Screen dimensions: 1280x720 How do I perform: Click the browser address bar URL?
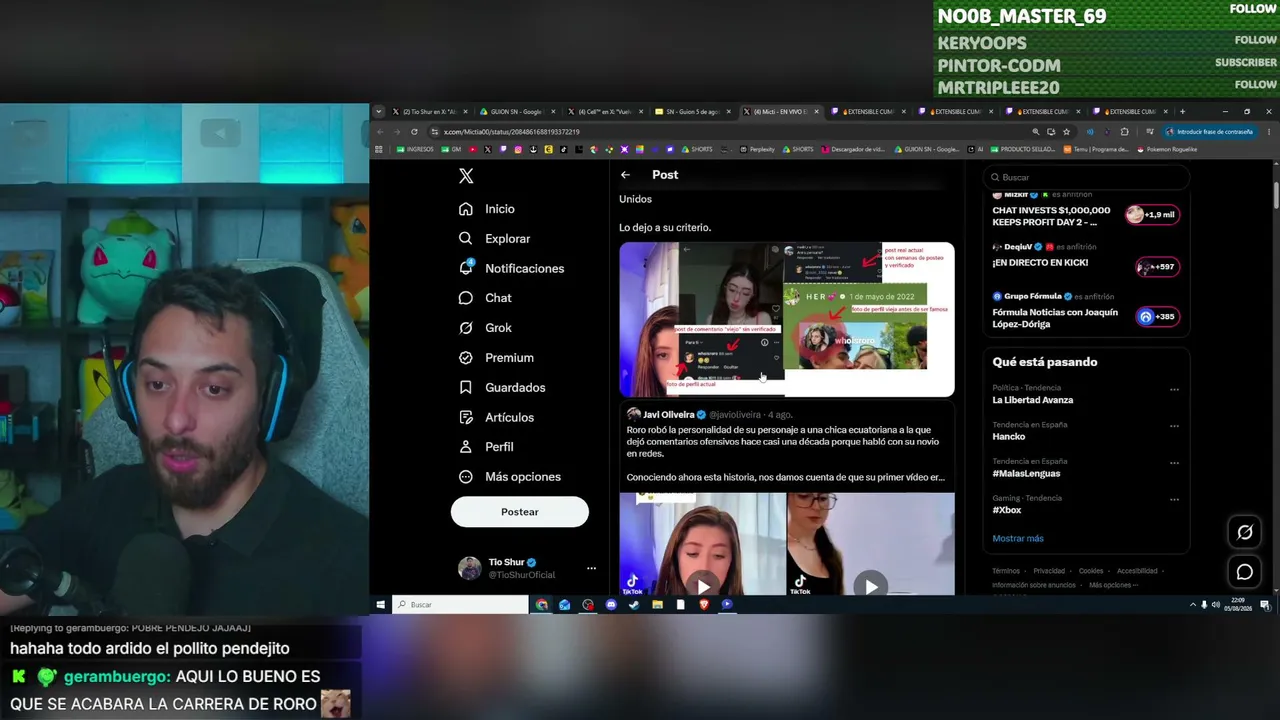pos(512,132)
